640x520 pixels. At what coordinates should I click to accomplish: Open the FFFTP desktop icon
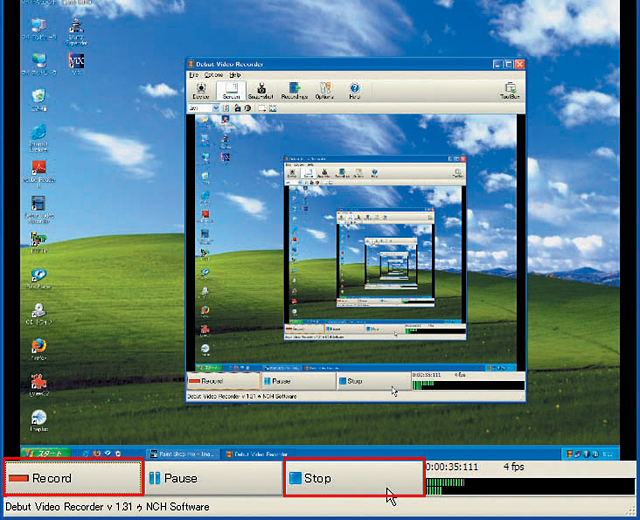tap(39, 242)
